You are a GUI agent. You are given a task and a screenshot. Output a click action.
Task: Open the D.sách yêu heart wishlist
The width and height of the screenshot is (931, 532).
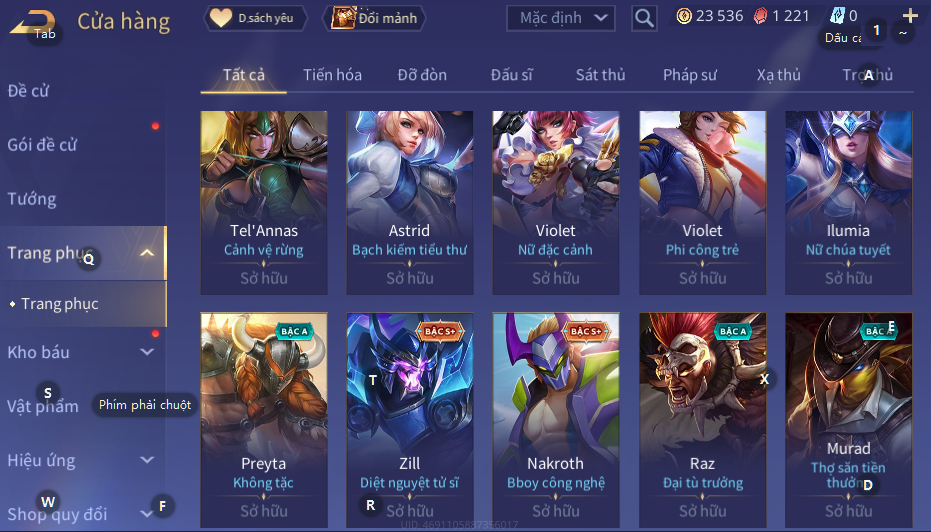point(255,18)
